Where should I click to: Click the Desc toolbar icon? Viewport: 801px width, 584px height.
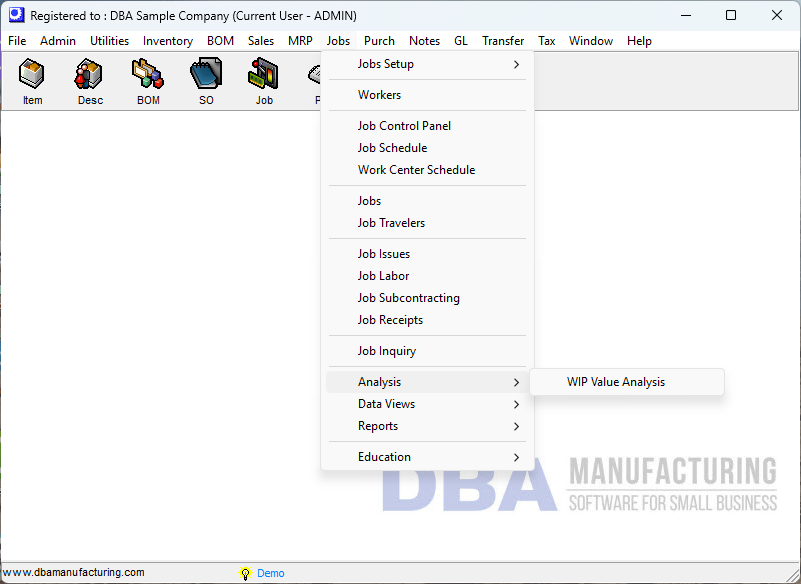point(90,81)
